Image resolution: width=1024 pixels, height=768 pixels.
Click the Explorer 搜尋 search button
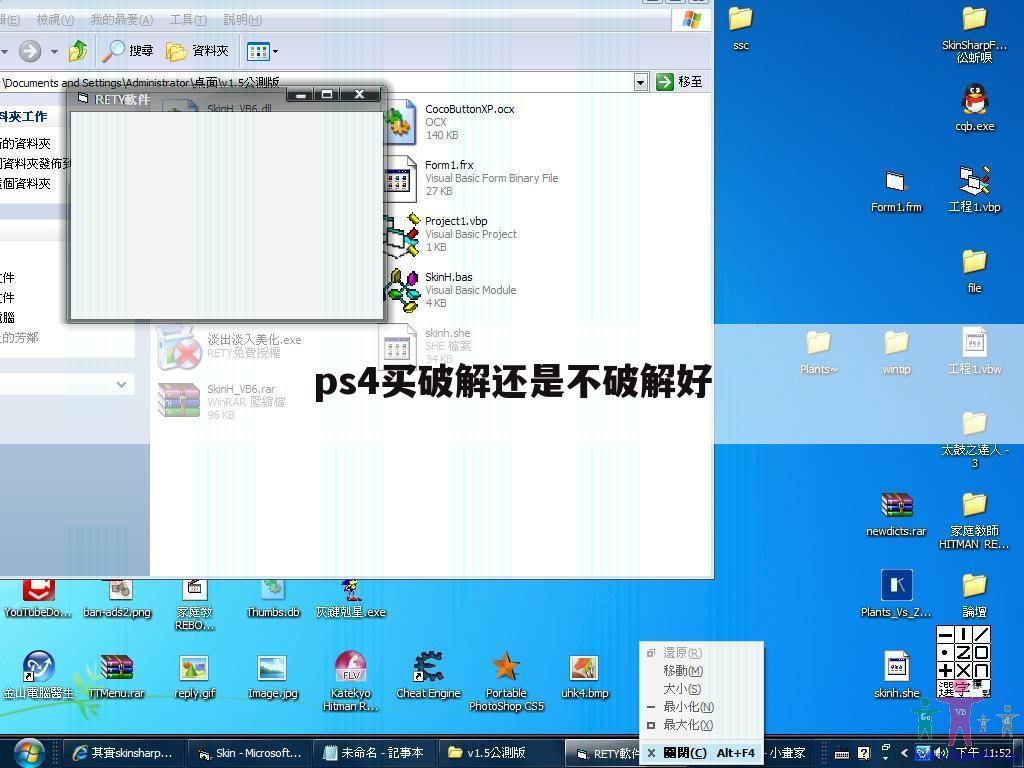click(128, 51)
